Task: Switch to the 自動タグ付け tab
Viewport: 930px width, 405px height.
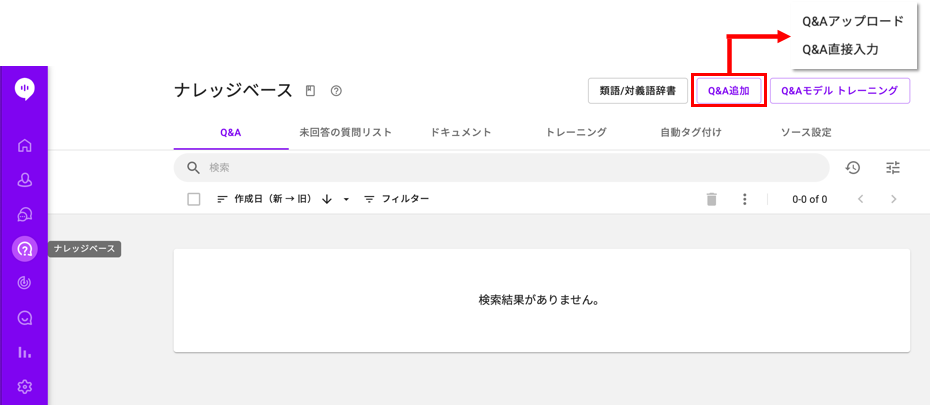Action: [691, 132]
